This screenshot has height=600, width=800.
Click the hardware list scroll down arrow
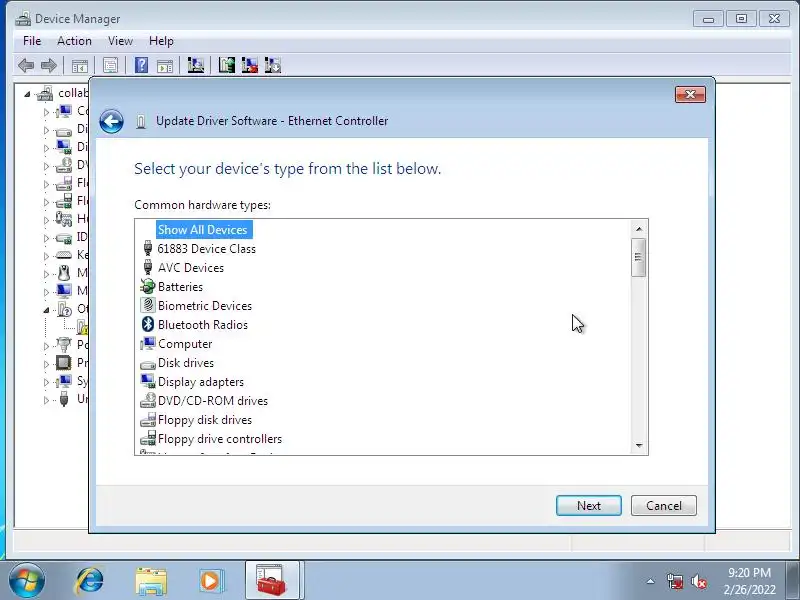pyautogui.click(x=639, y=446)
